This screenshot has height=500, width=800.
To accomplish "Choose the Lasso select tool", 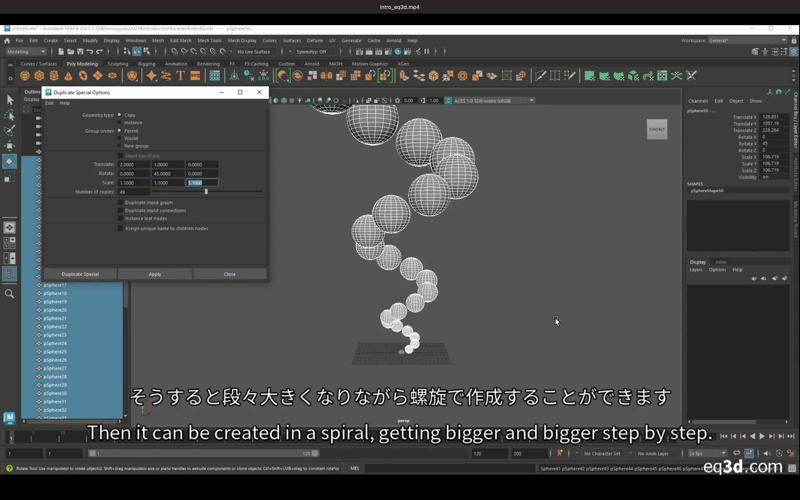I will click(x=10, y=115).
